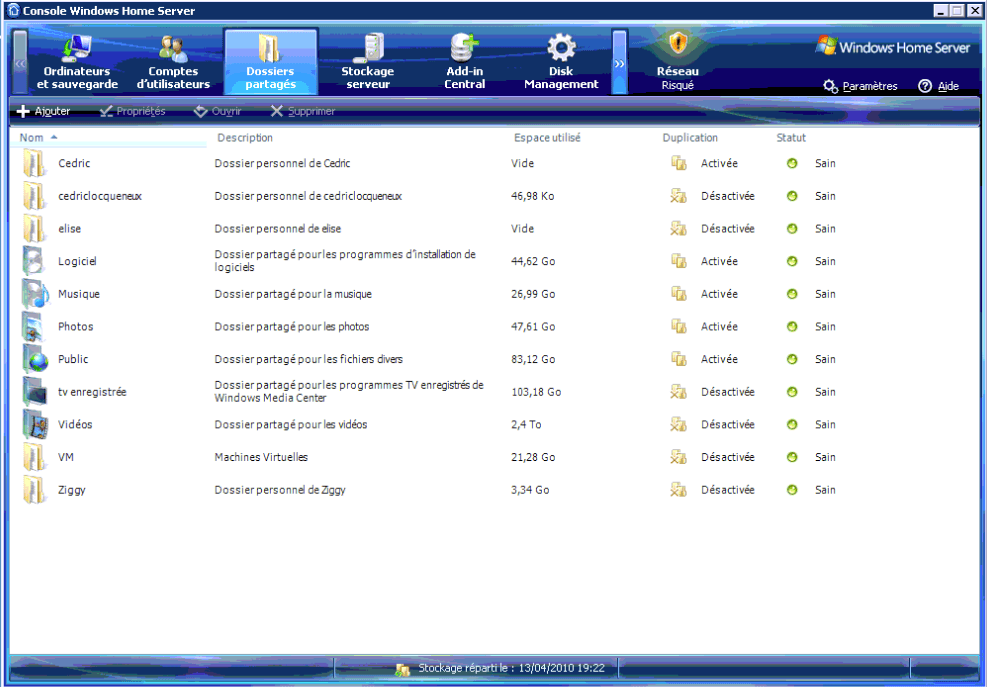The width and height of the screenshot is (987, 687).
Task: Select the Ziggy folder icon
Action: (34, 490)
